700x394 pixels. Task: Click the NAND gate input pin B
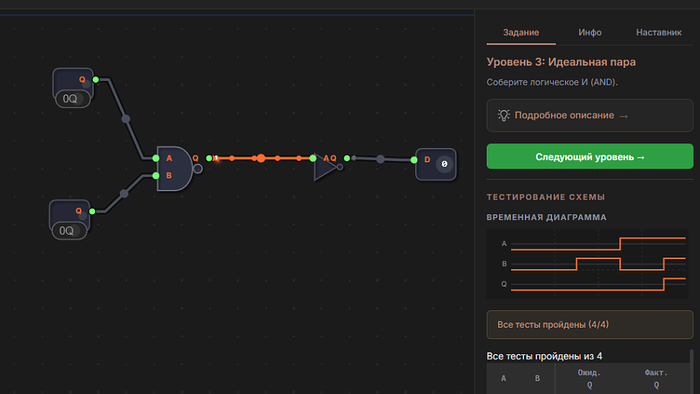click(156, 176)
